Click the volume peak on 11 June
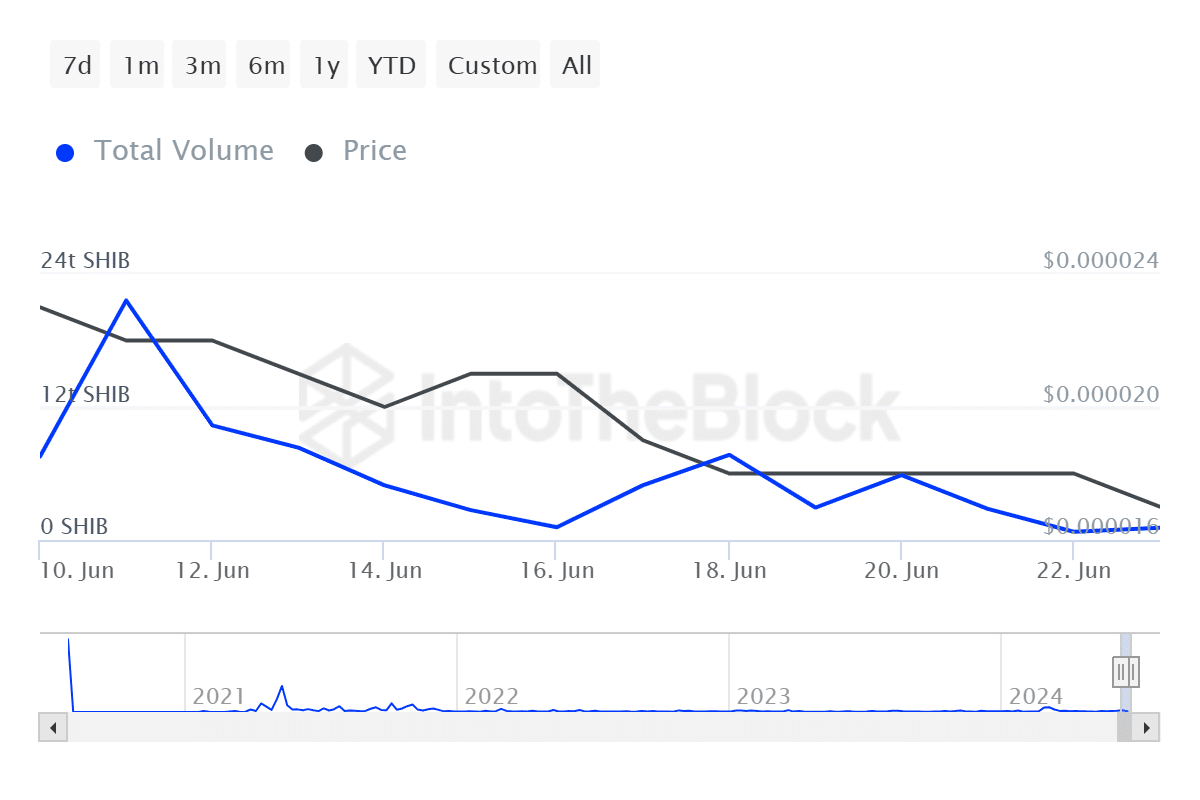1200x800 pixels. pyautogui.click(x=126, y=300)
